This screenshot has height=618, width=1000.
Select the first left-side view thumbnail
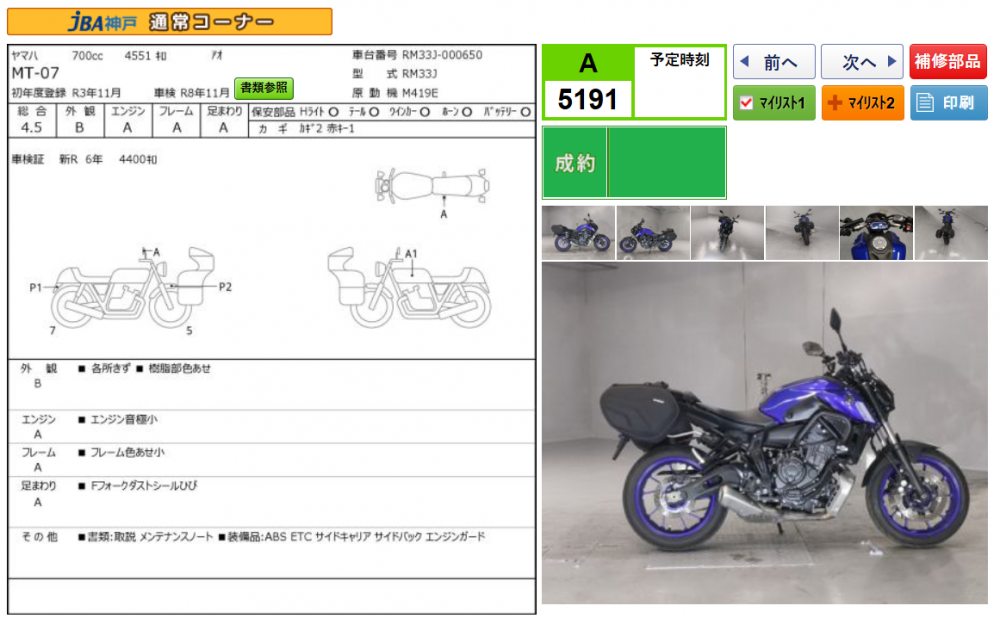[578, 233]
